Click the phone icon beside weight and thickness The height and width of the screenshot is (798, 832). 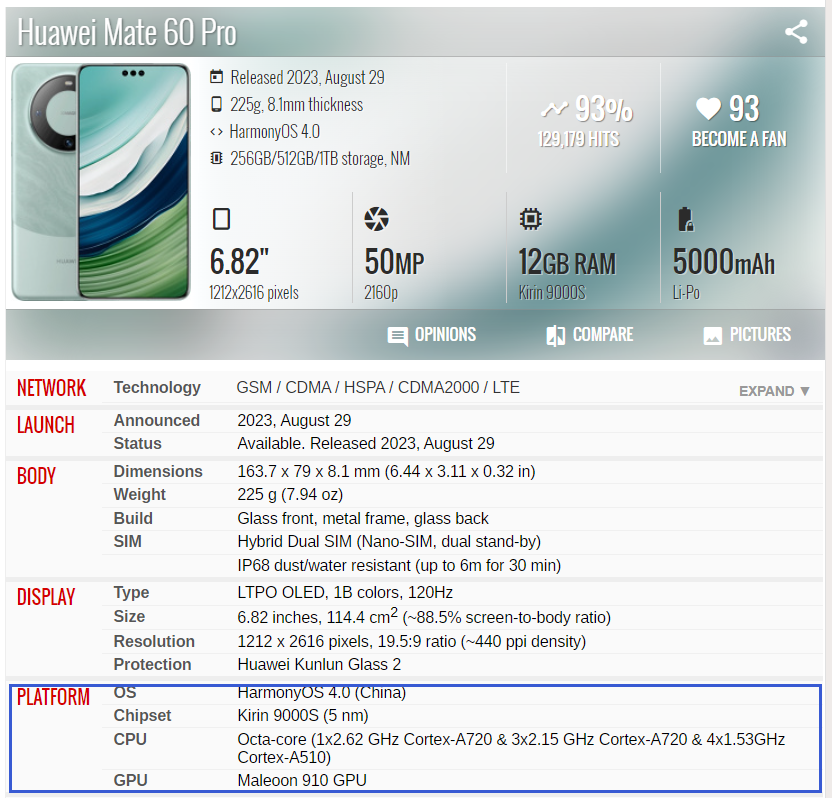(x=216, y=104)
